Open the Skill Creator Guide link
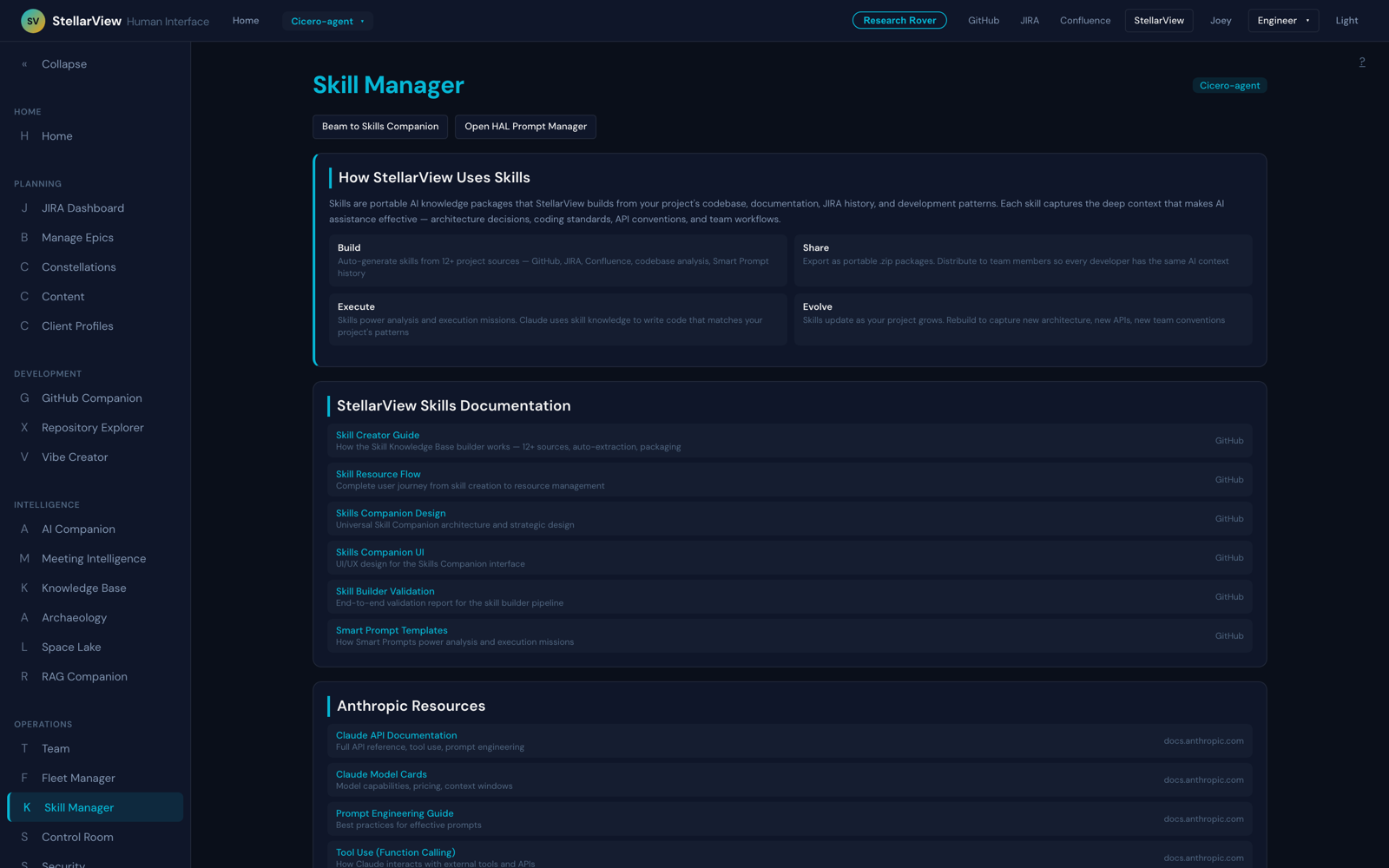 [x=378, y=436]
